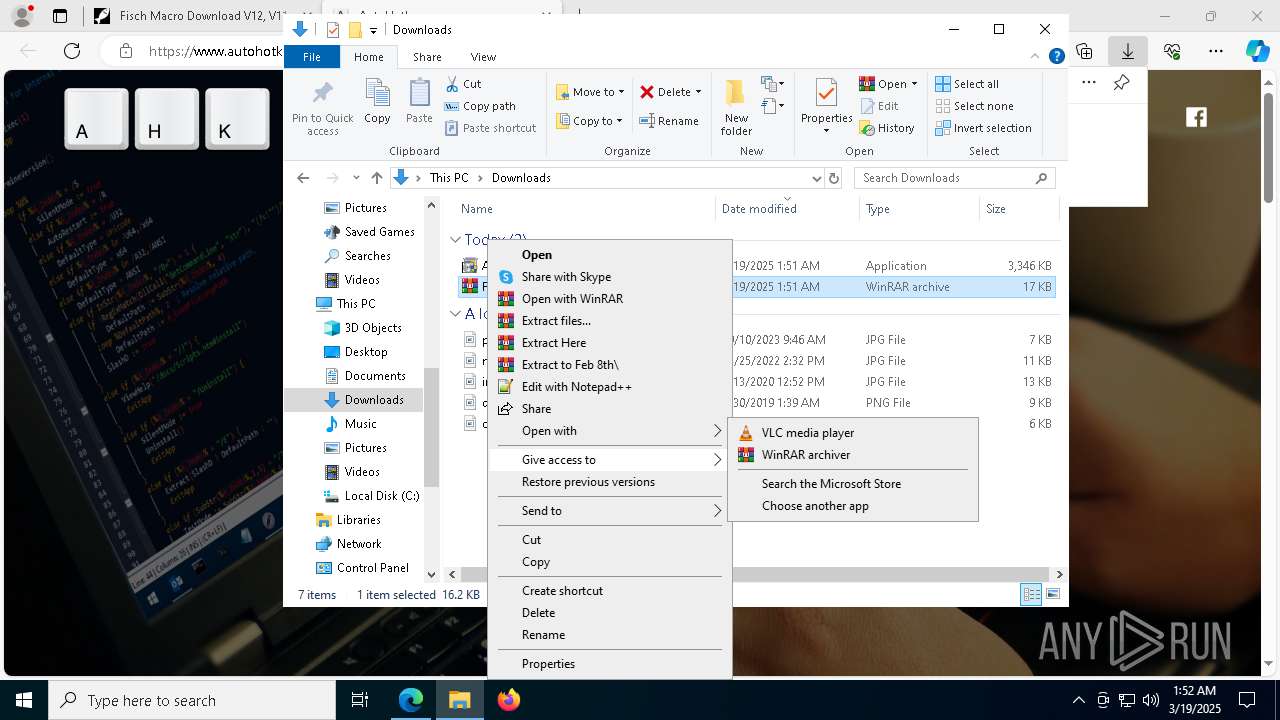Click the Explorer Help question mark icon
The image size is (1280, 720).
click(1056, 57)
